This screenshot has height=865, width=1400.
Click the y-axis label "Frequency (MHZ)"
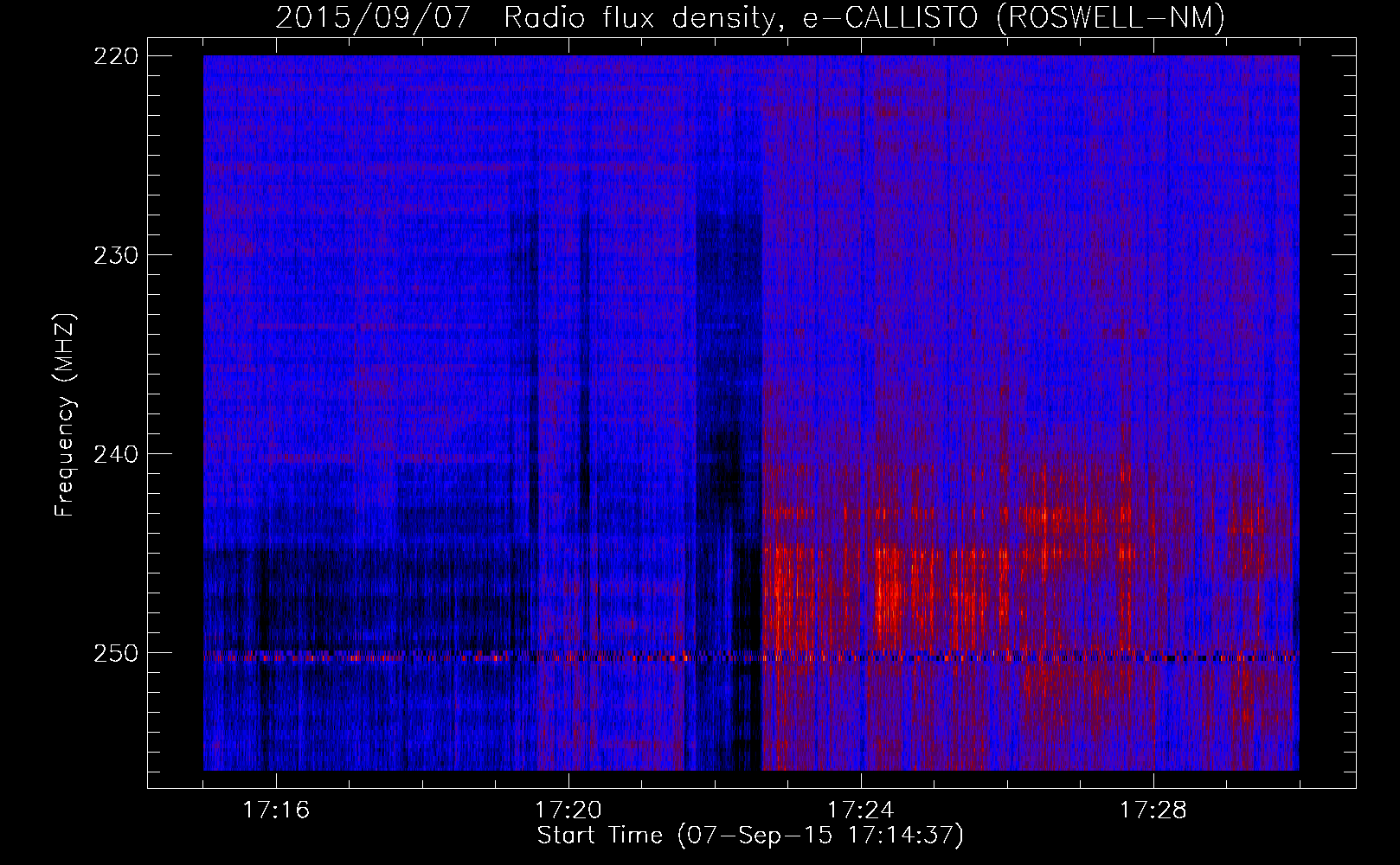coord(65,415)
